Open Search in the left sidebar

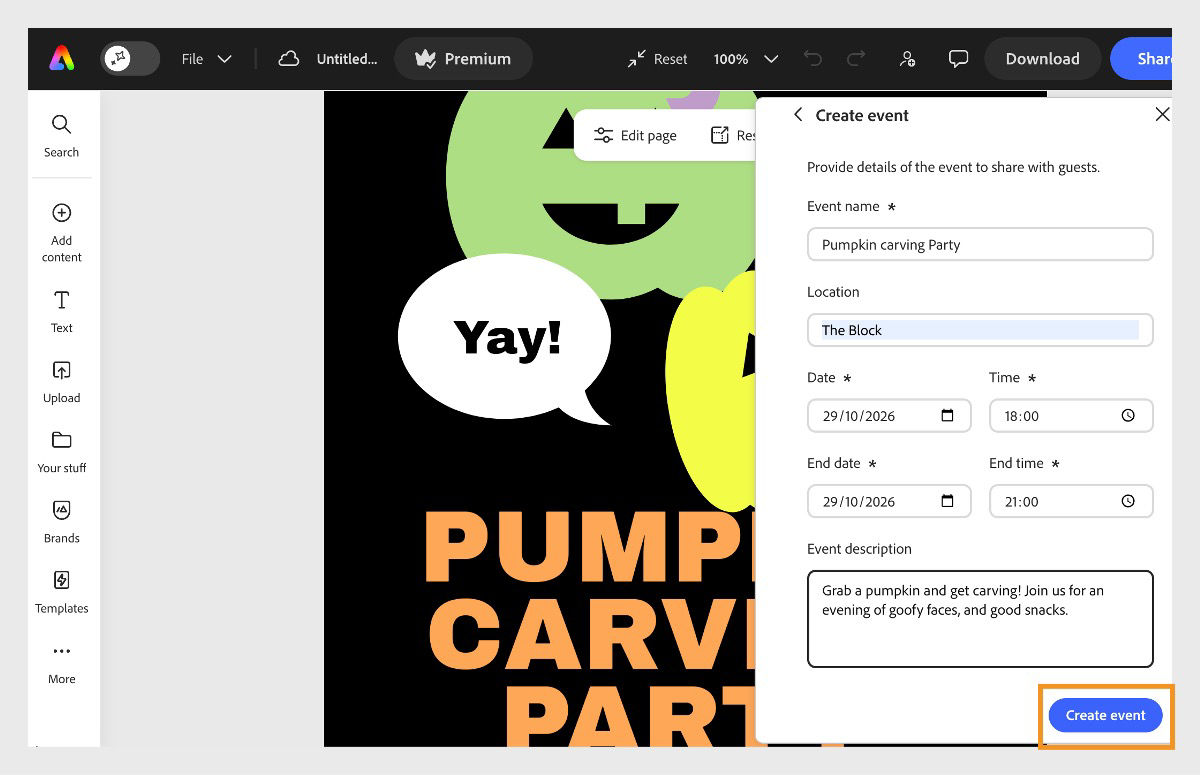click(x=61, y=136)
